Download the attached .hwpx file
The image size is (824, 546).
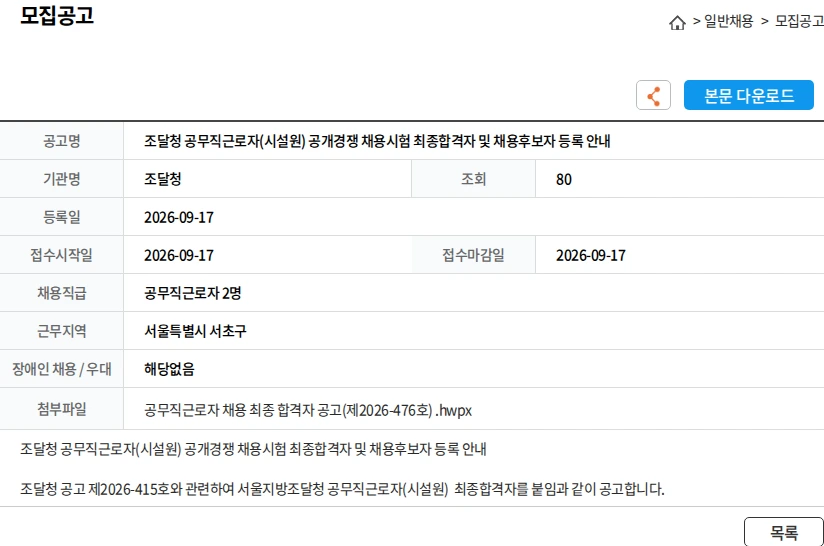click(308, 410)
